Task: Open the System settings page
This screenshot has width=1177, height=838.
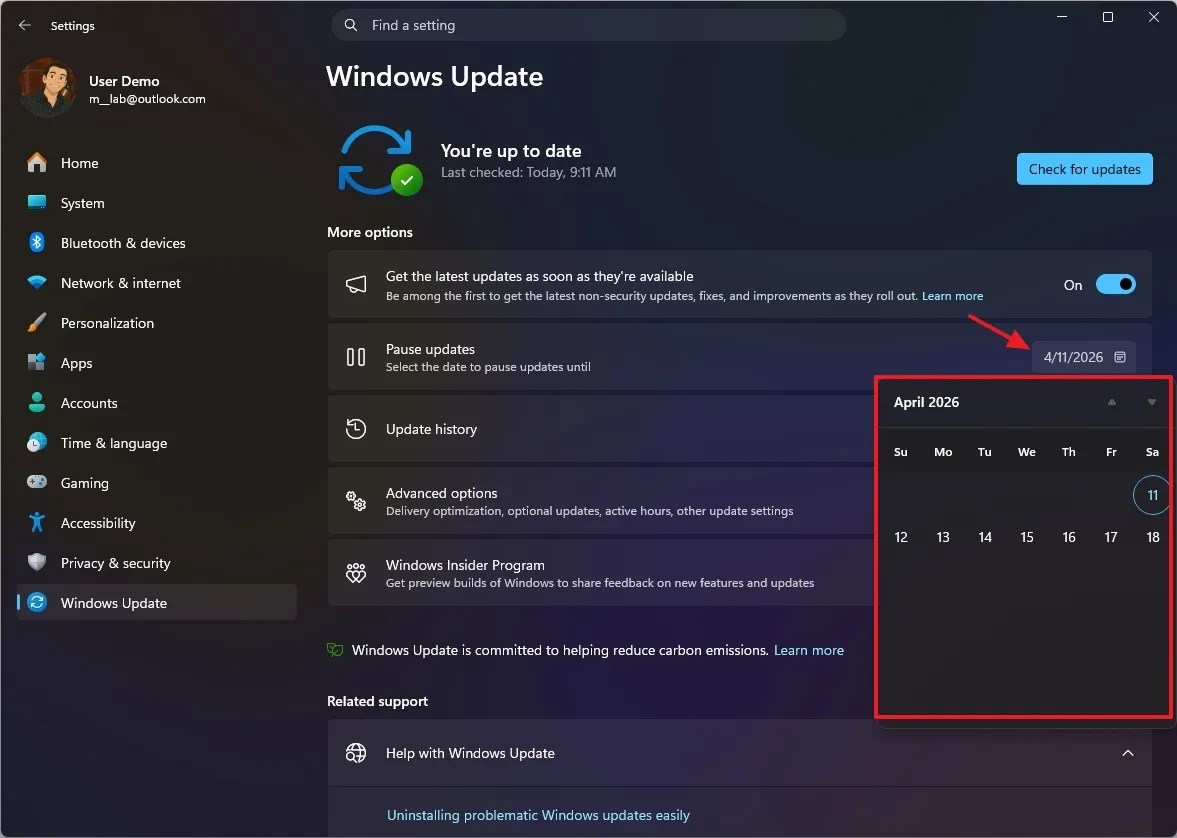Action: pyautogui.click(x=158, y=203)
